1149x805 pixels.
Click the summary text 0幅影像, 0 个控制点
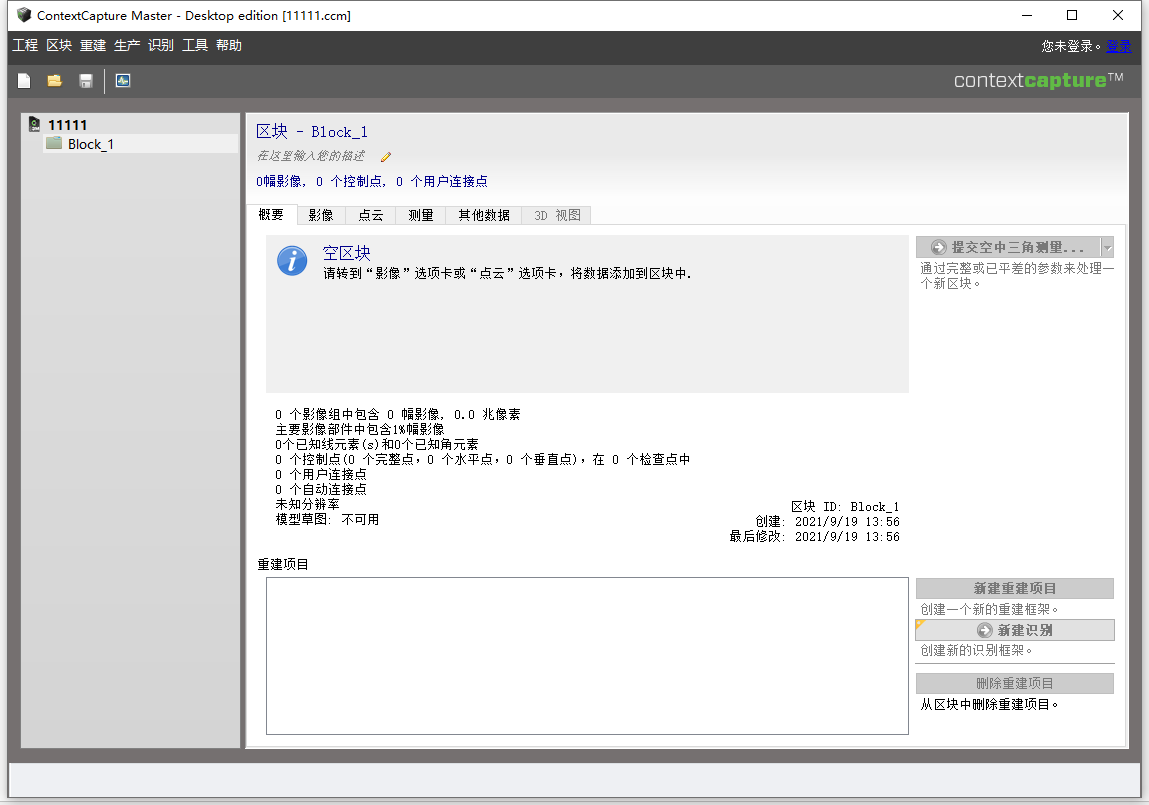(372, 181)
